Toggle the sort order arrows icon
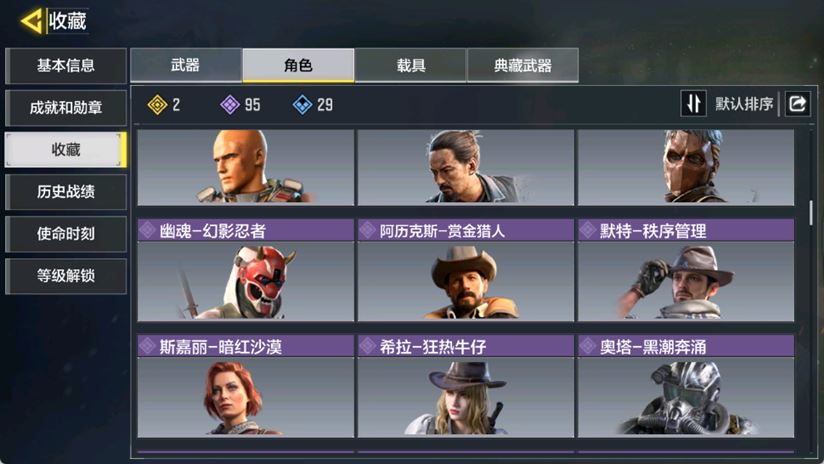Viewport: 824px width, 464px height. [693, 104]
